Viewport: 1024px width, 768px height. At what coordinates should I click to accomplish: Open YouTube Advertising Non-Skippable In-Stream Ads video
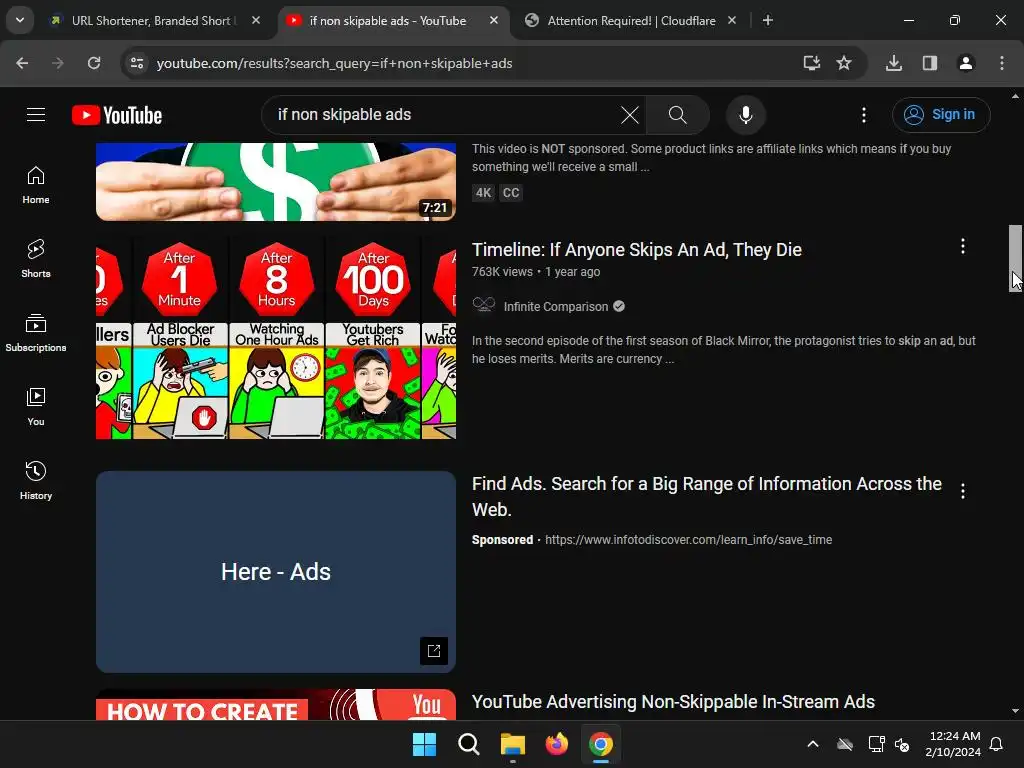673,702
